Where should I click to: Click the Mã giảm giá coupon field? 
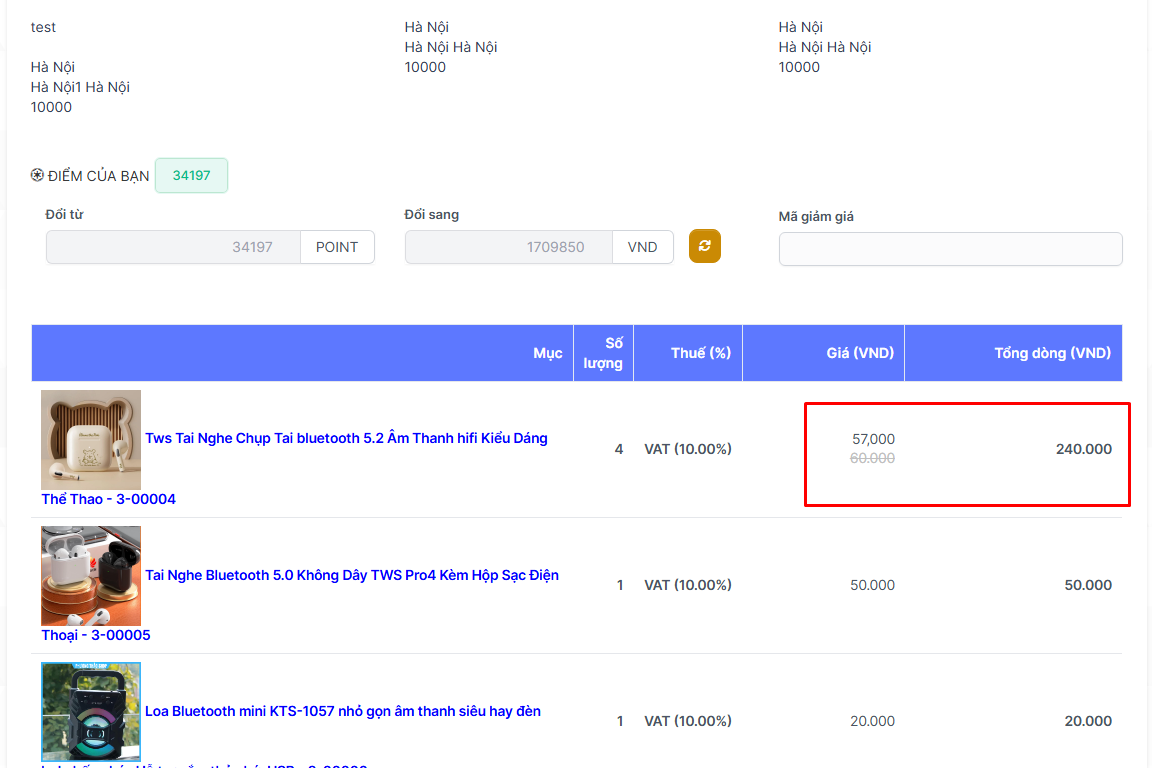pos(950,249)
